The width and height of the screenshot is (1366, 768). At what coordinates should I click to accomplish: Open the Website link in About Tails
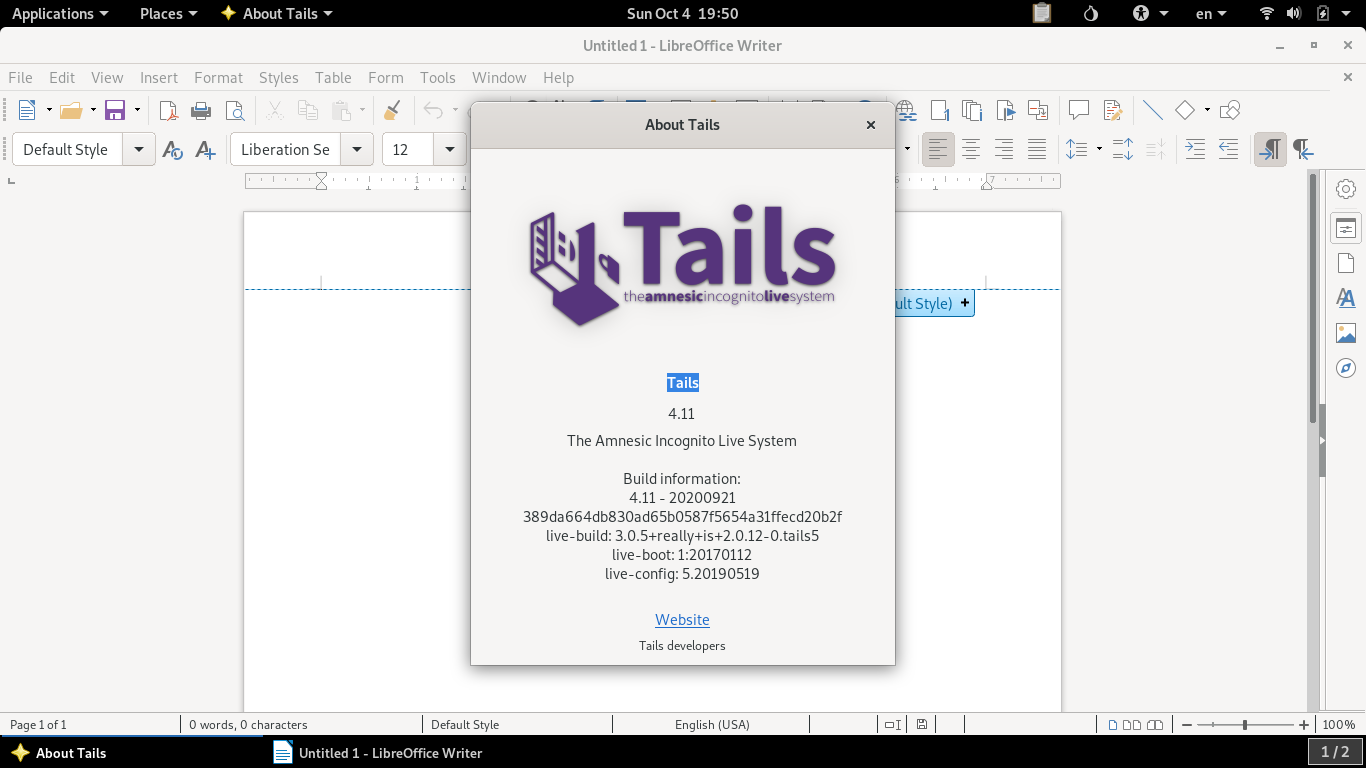[682, 620]
